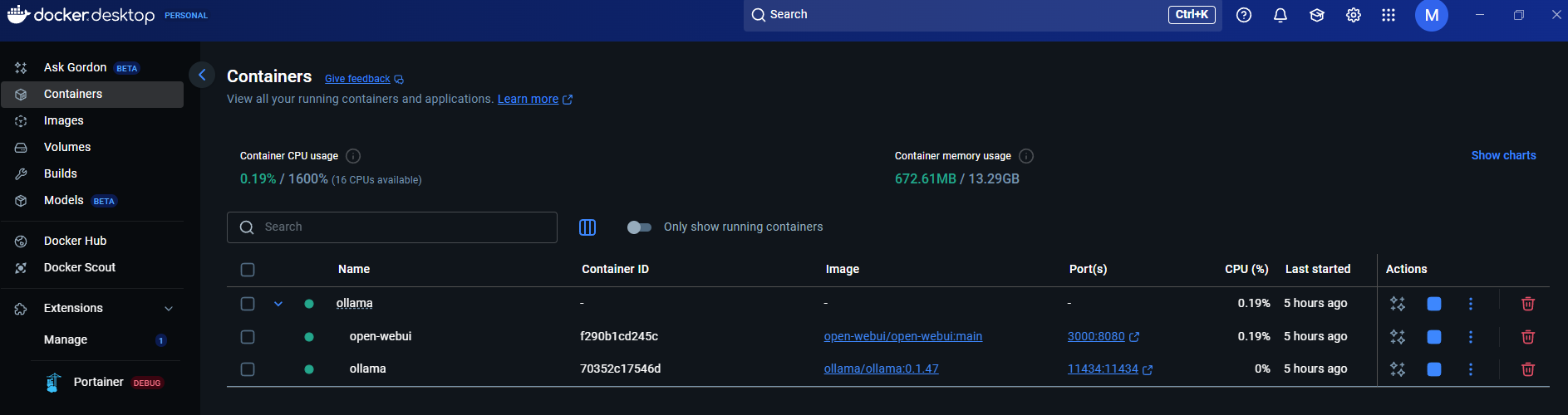Open image link open-webui/open-webui:main
This screenshot has height=415, width=1568.
point(902,336)
